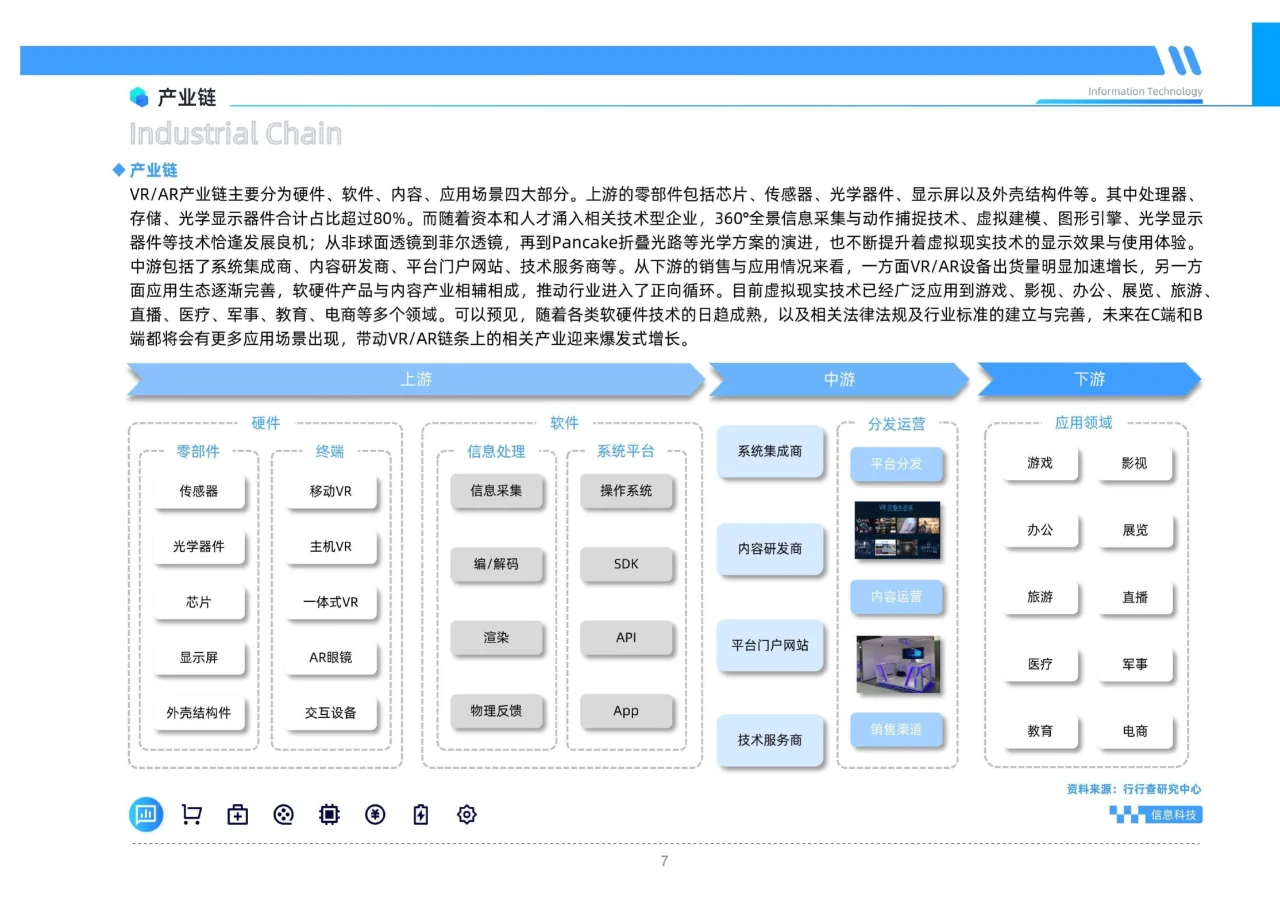Select the charging battery icon
The width and height of the screenshot is (1280, 905).
click(421, 814)
